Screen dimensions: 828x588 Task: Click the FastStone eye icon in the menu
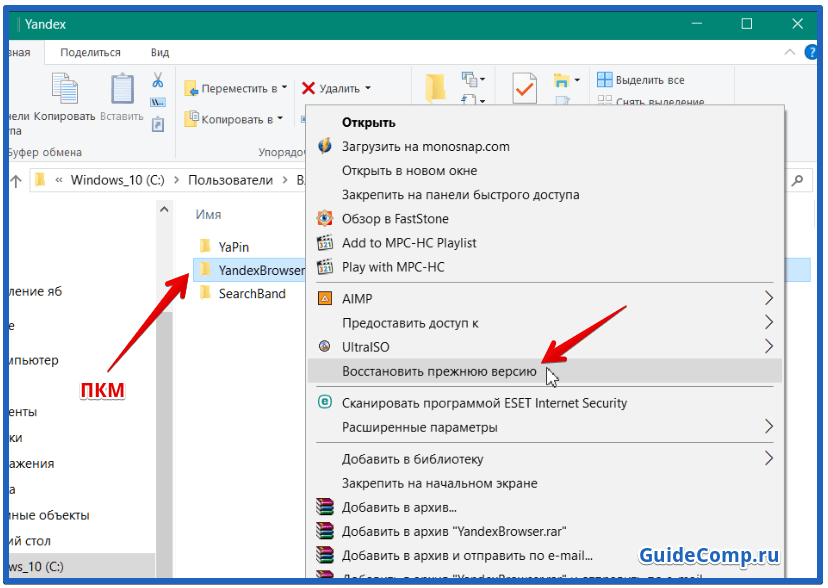(x=325, y=218)
